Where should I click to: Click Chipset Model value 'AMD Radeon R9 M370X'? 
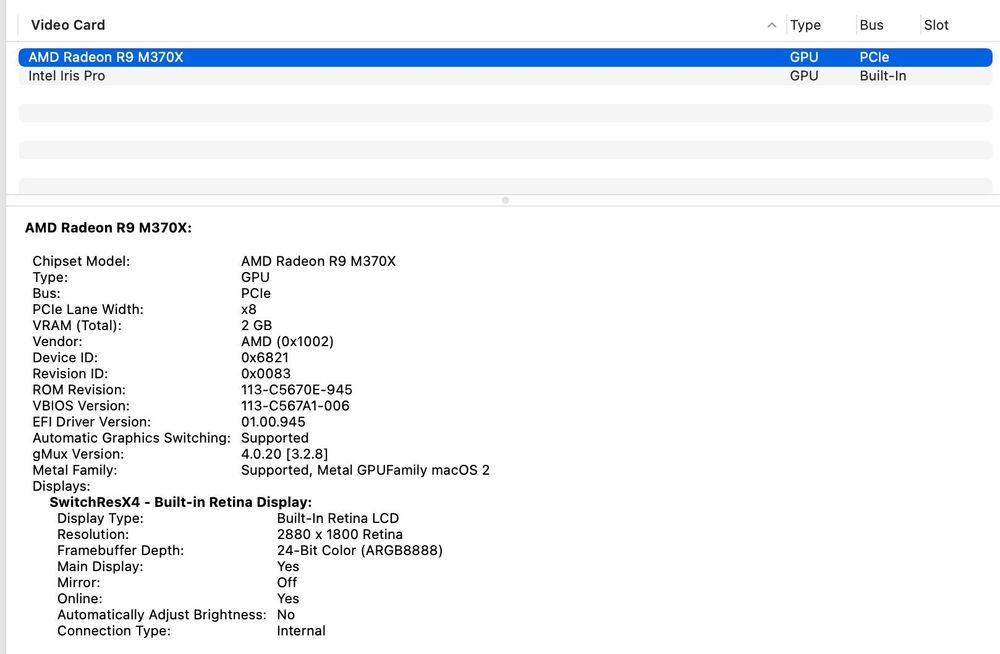pyautogui.click(x=318, y=261)
